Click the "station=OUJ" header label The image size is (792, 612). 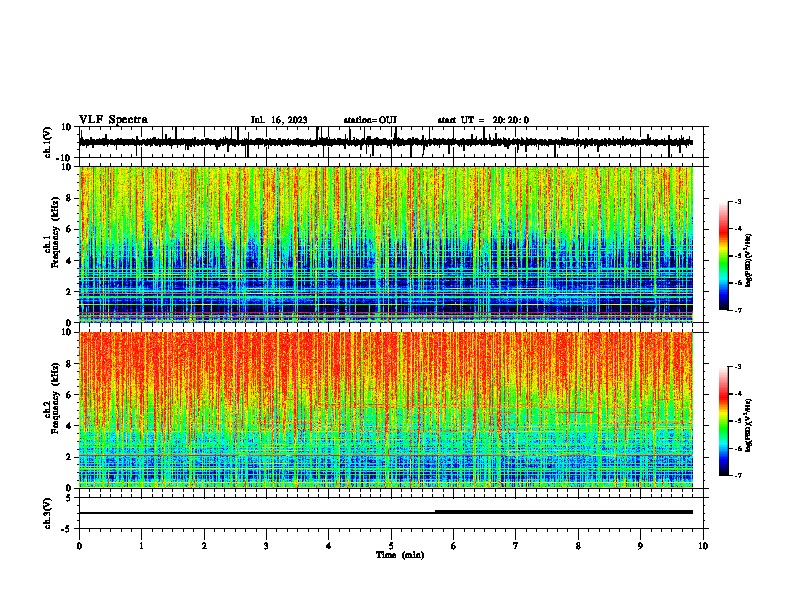click(370, 120)
